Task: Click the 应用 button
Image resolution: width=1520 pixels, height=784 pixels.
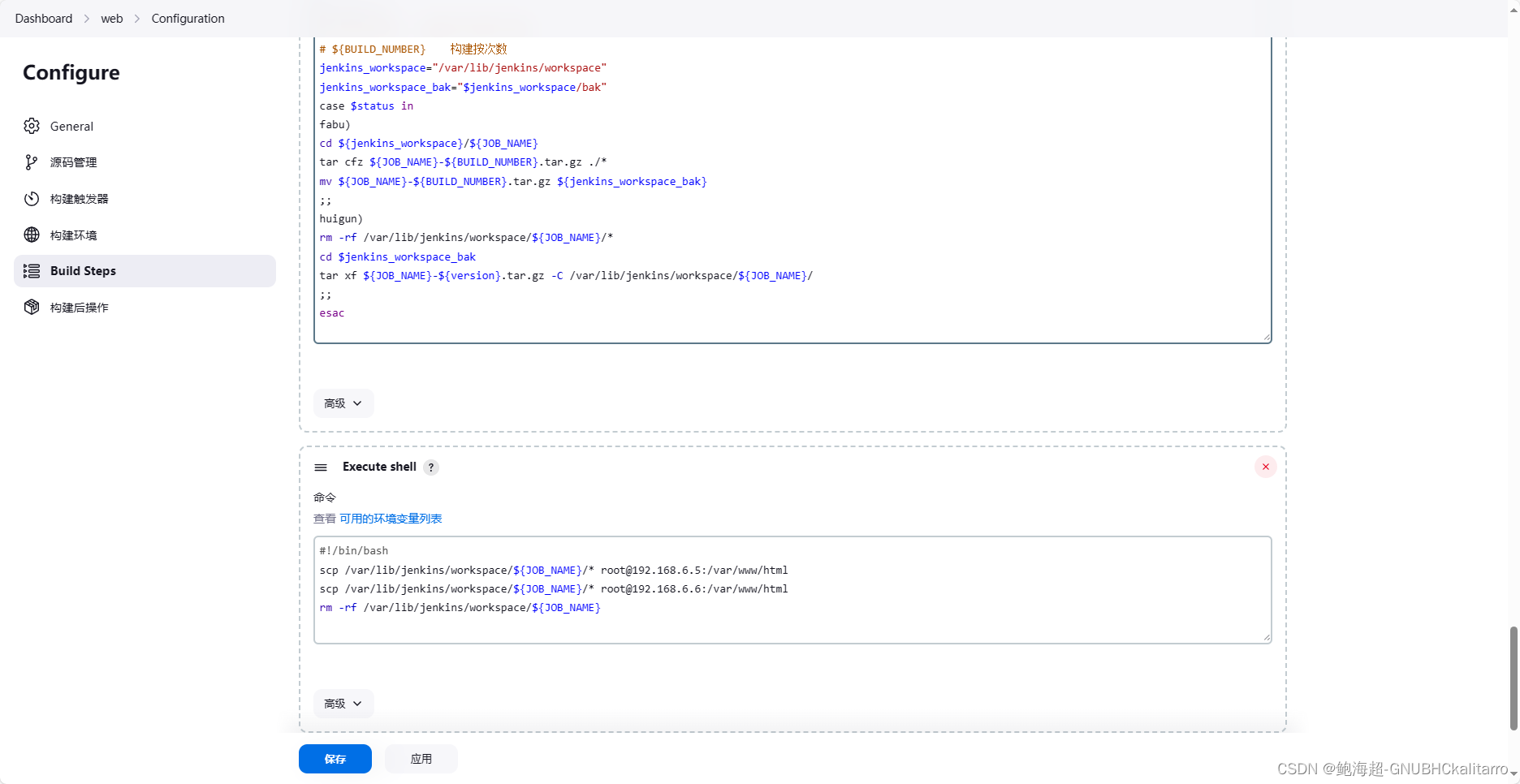Action: click(x=421, y=759)
